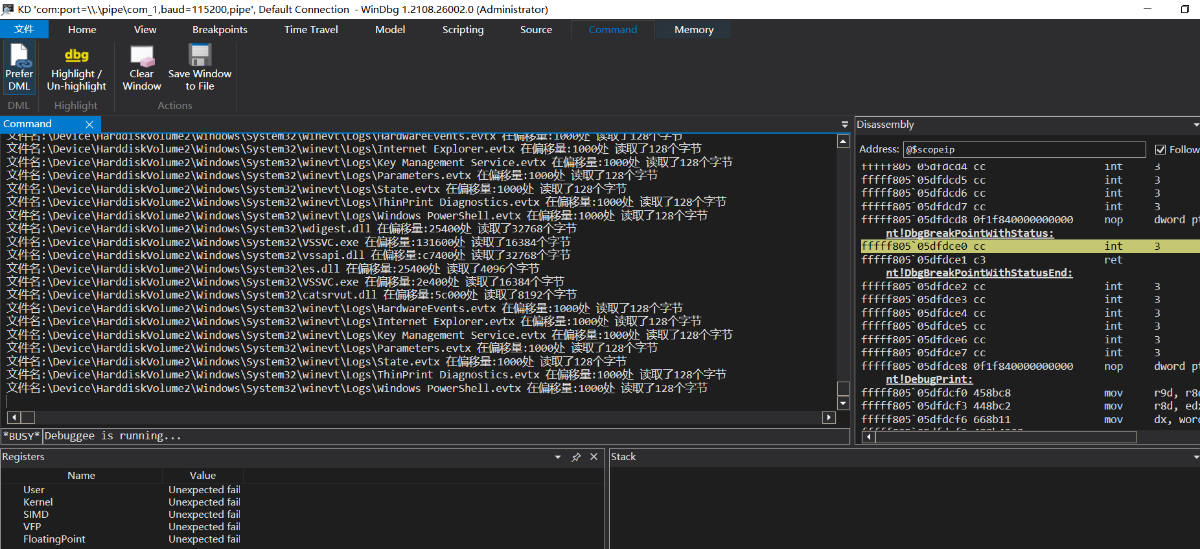Click the nt!DbgBreakPointWithStatusEnd: label

tap(978, 273)
